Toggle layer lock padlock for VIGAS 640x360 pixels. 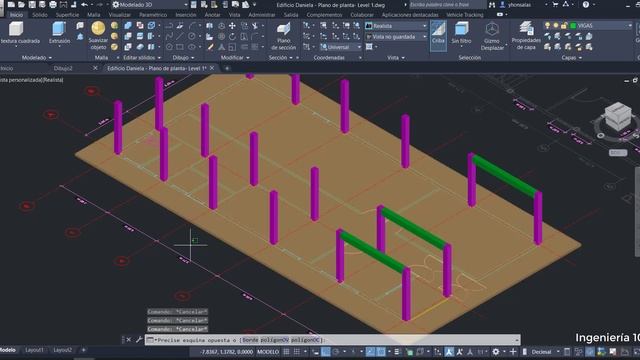tap(564, 26)
